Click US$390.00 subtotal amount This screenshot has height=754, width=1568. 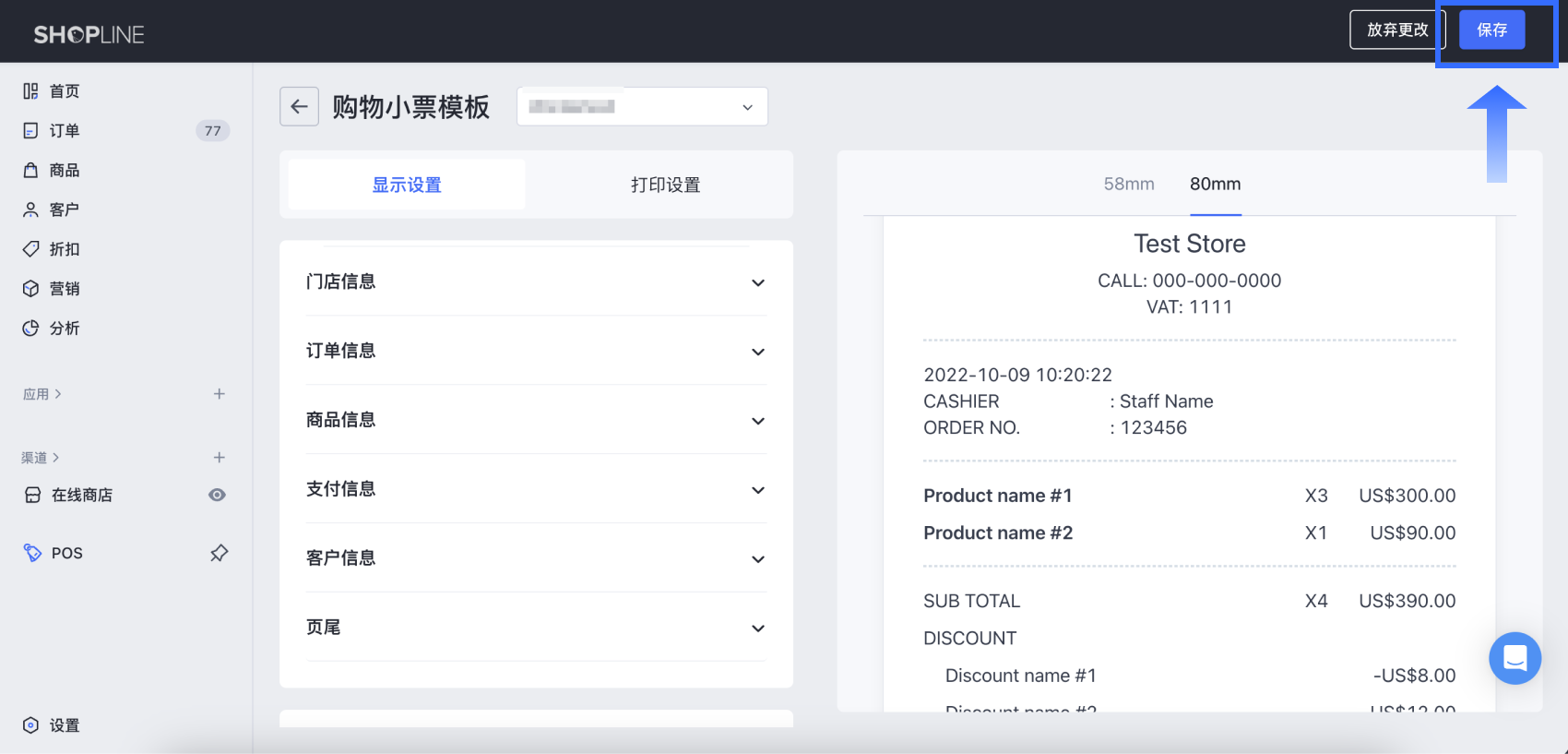(1407, 601)
